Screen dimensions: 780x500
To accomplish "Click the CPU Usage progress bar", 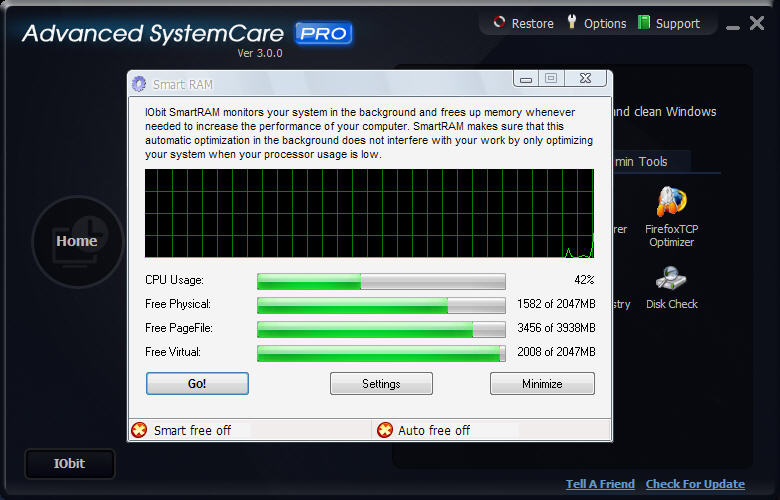I will click(x=382, y=281).
